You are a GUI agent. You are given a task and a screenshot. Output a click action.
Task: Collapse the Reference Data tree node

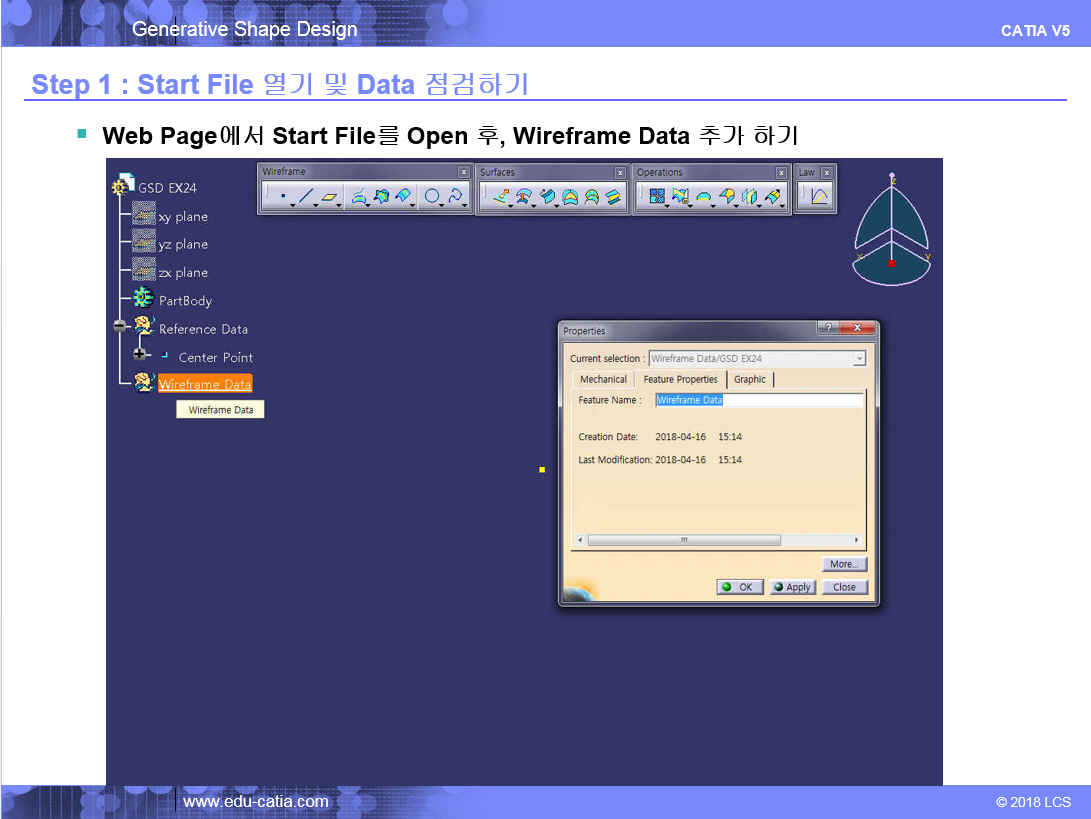[x=120, y=327]
